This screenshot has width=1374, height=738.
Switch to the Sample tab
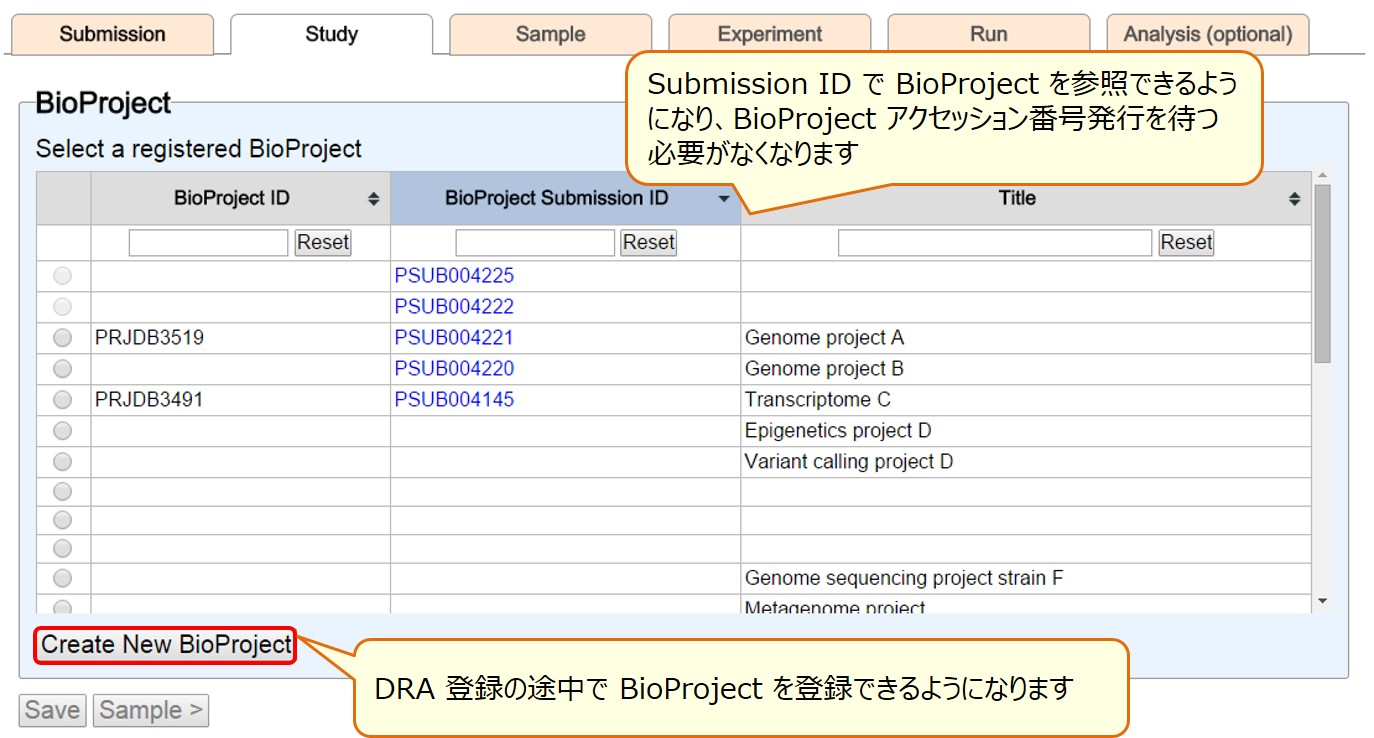tap(550, 34)
